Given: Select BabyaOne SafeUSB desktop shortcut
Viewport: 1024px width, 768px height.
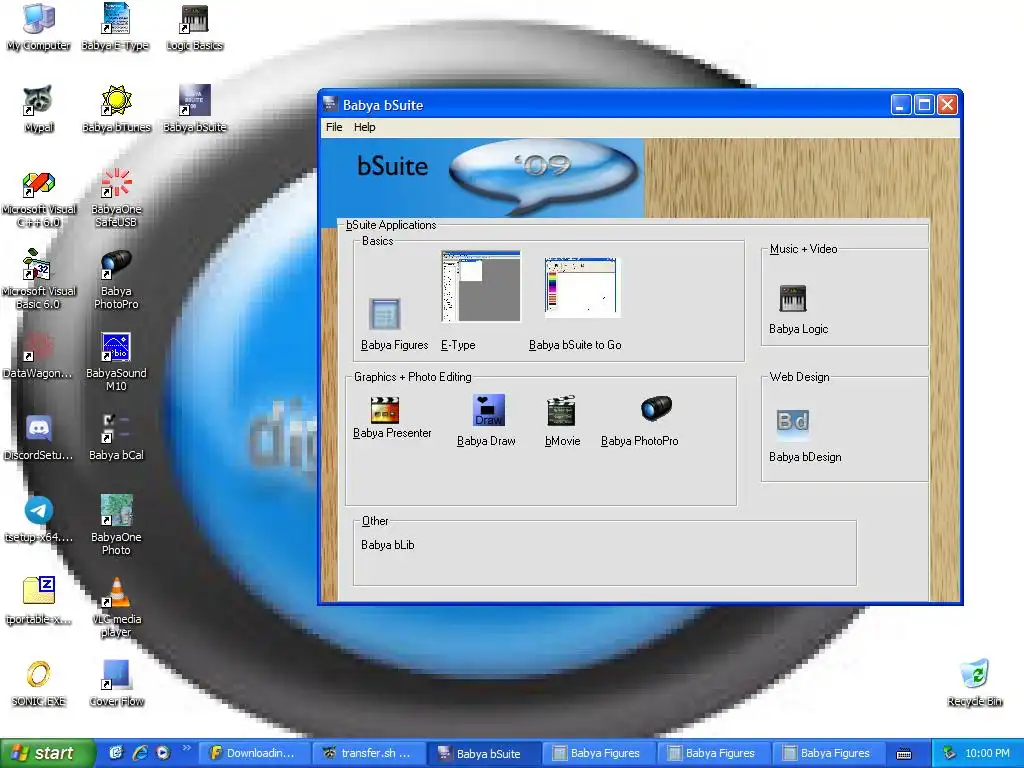Looking at the screenshot, I should coord(116,198).
